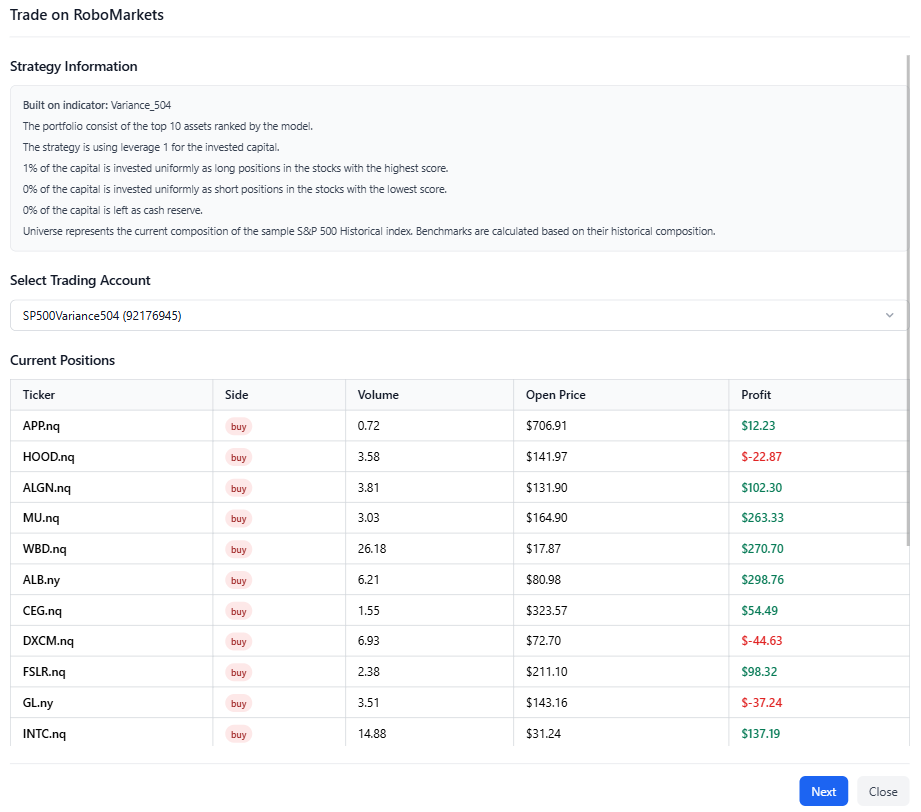Click the GL.ny profit value
Image resolution: width=921 pixels, height=812 pixels.
click(x=761, y=703)
